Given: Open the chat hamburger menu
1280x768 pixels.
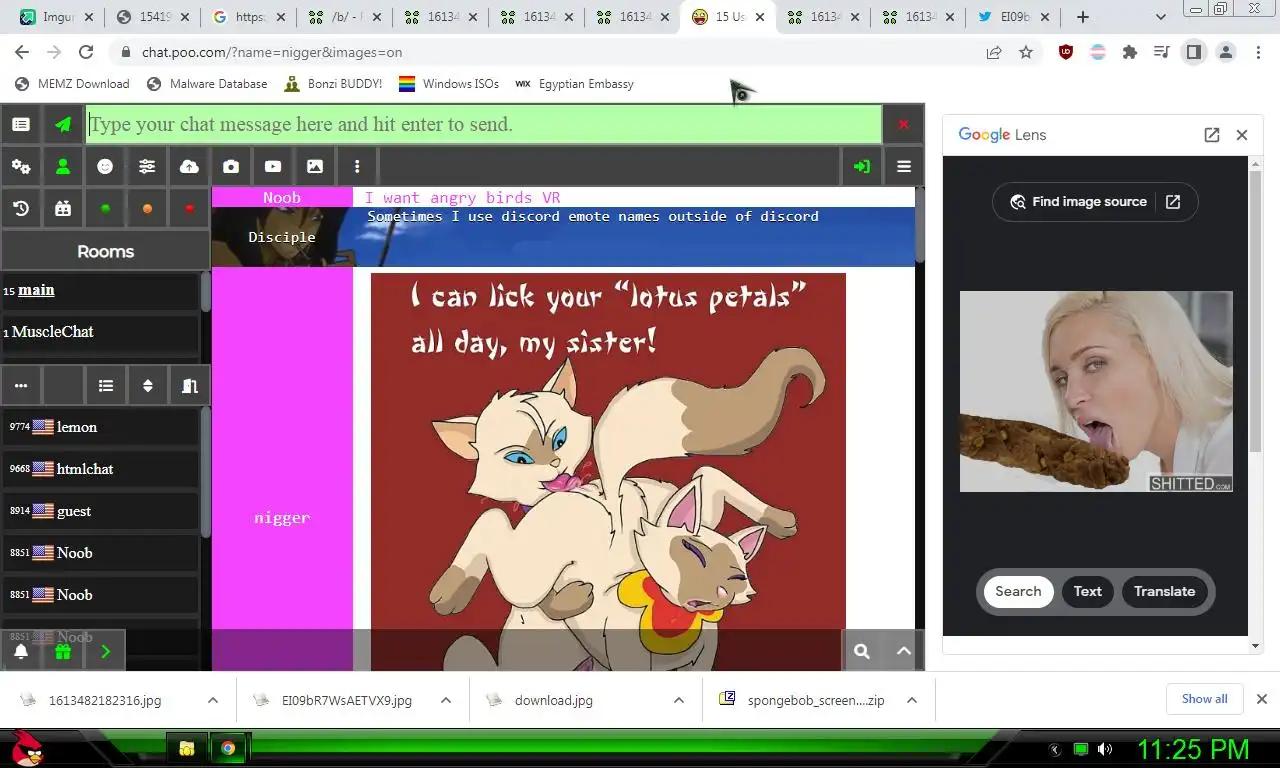Looking at the screenshot, I should (904, 167).
